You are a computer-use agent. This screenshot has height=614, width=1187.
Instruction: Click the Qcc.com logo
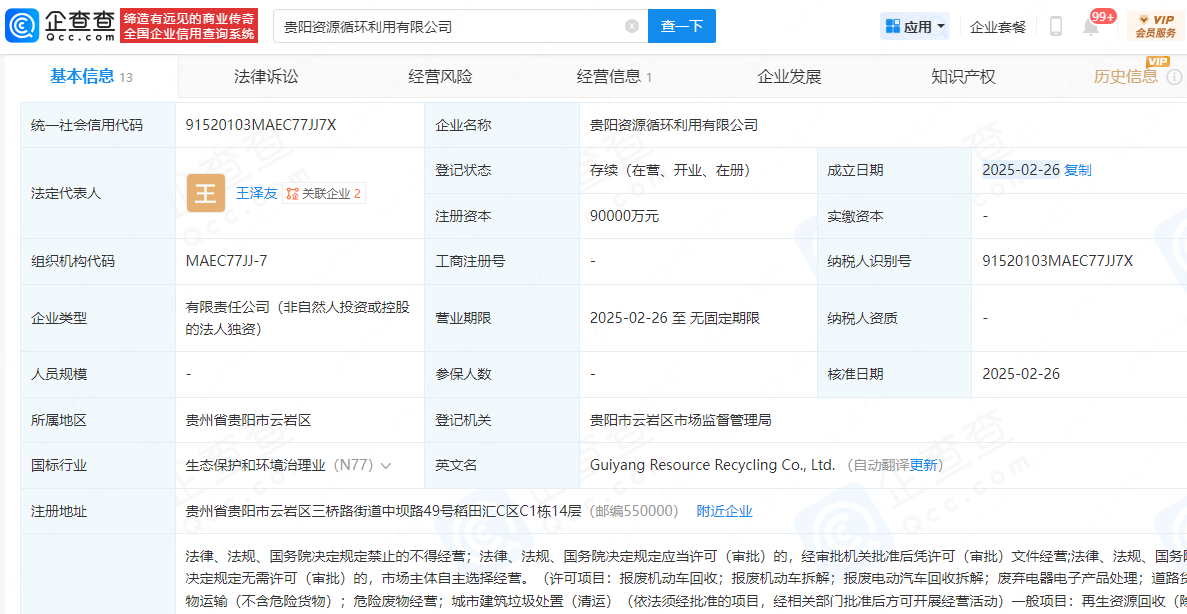pos(59,26)
